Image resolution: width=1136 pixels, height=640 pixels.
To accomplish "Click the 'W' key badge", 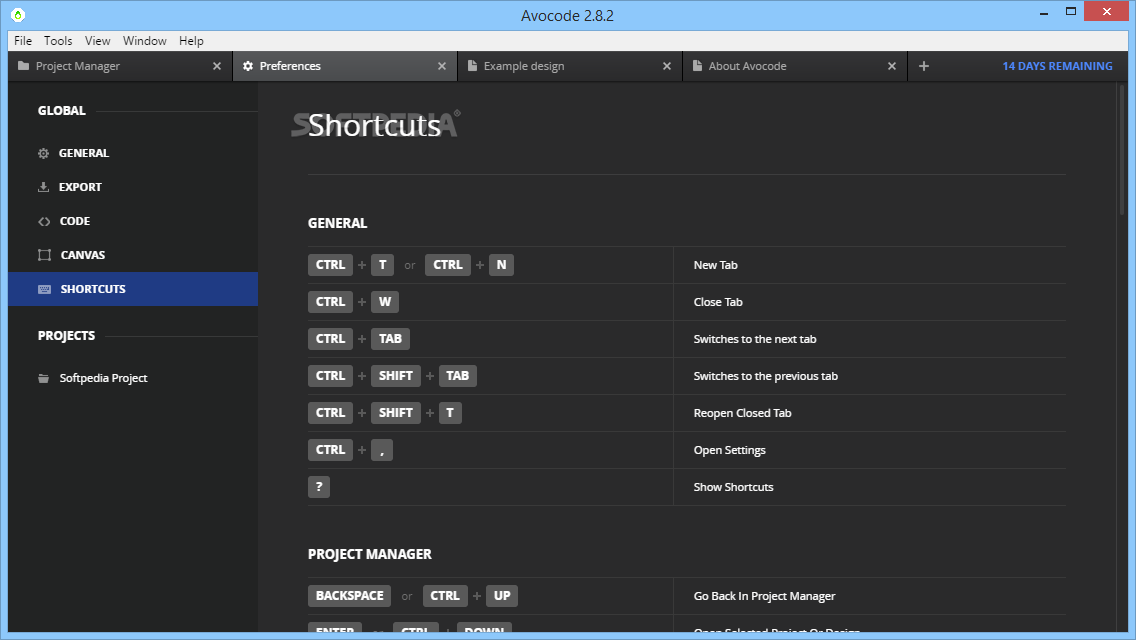I will [385, 302].
